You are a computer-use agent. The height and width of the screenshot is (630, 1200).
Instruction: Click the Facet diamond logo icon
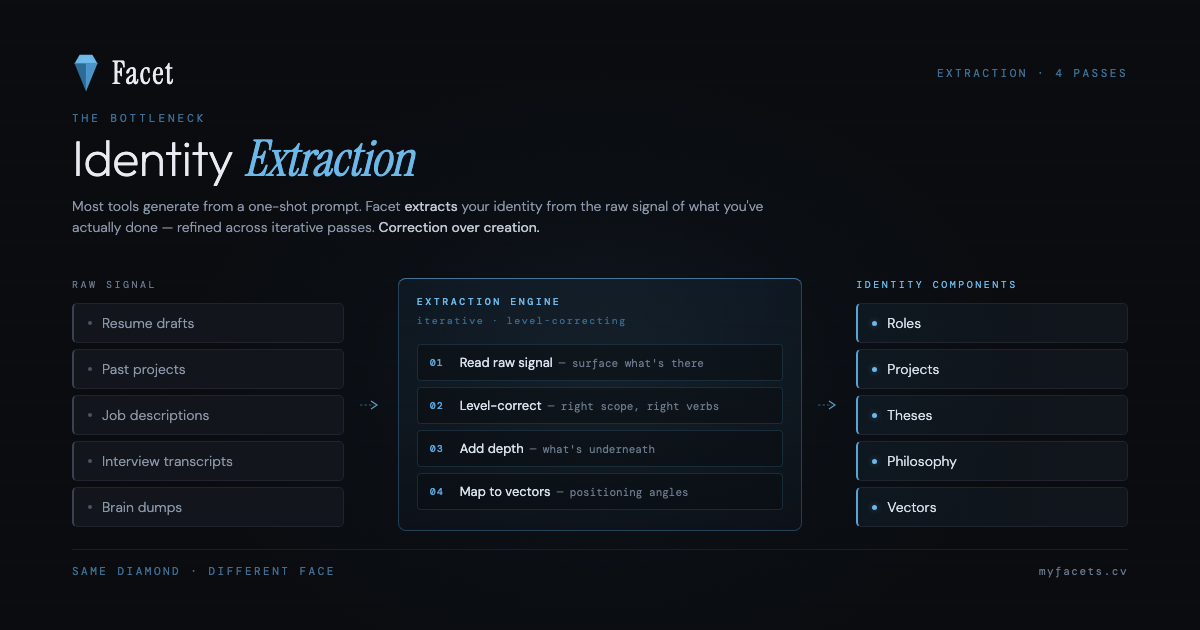[86, 73]
